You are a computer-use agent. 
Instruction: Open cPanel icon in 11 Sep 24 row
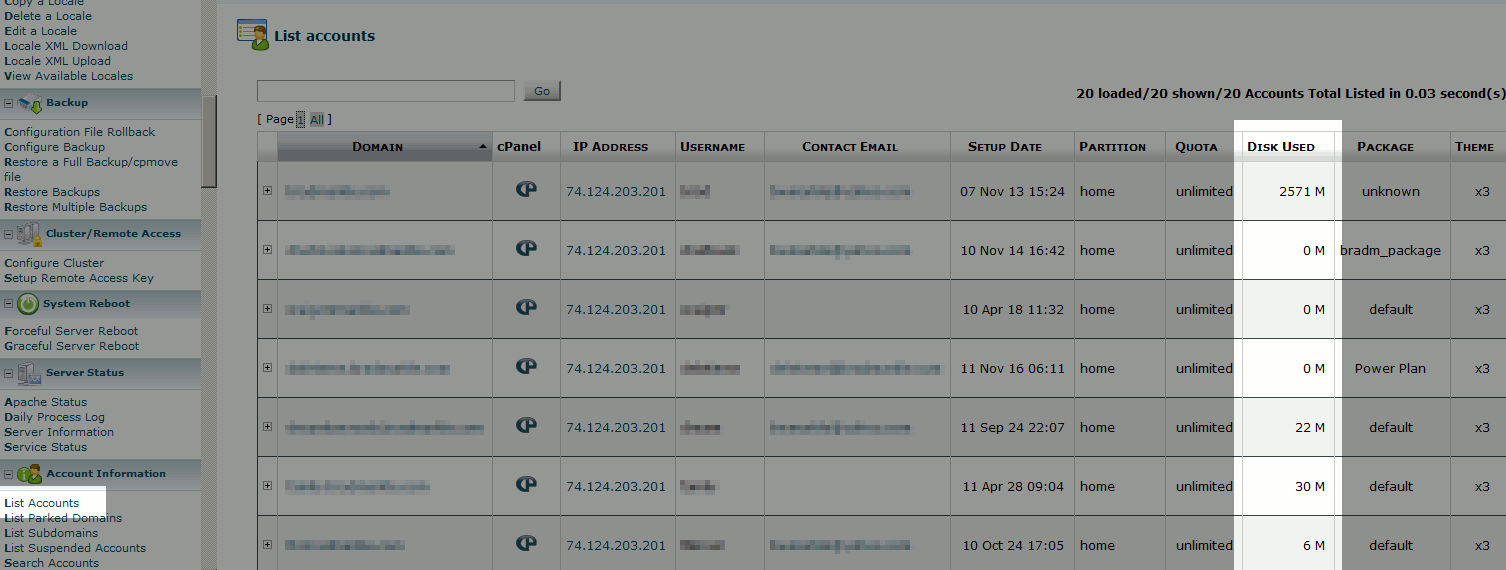pos(526,425)
